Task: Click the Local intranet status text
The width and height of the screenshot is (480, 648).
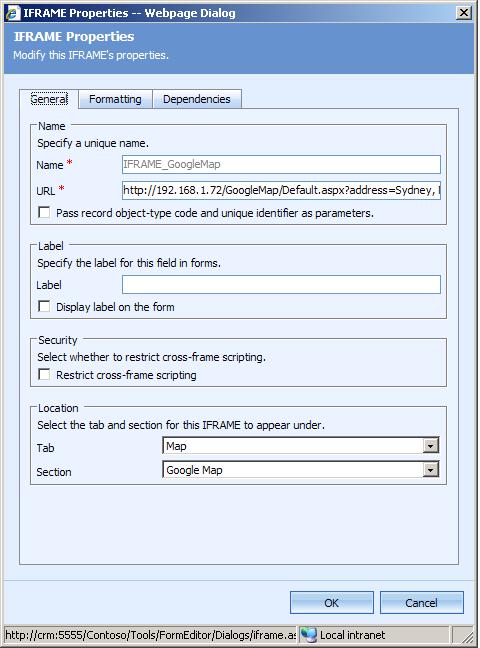Action: (x=352, y=635)
